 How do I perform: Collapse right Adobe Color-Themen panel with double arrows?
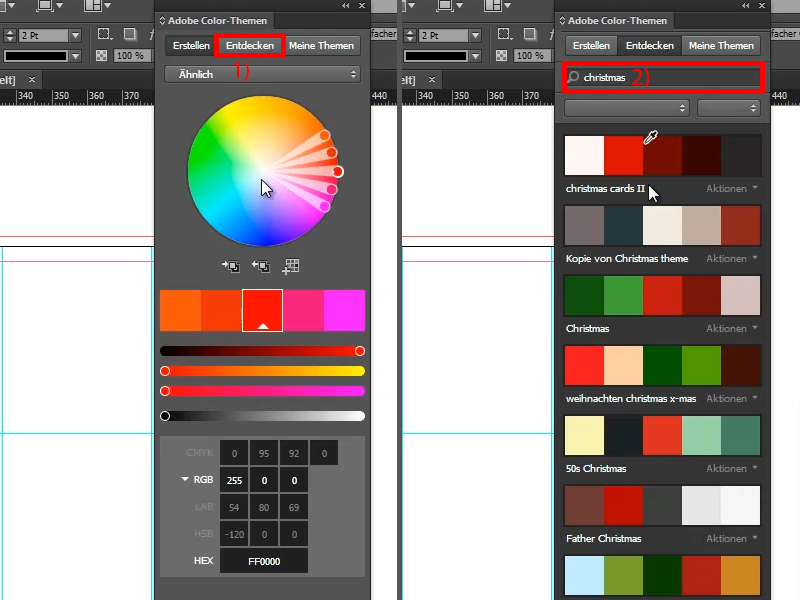(x=746, y=6)
